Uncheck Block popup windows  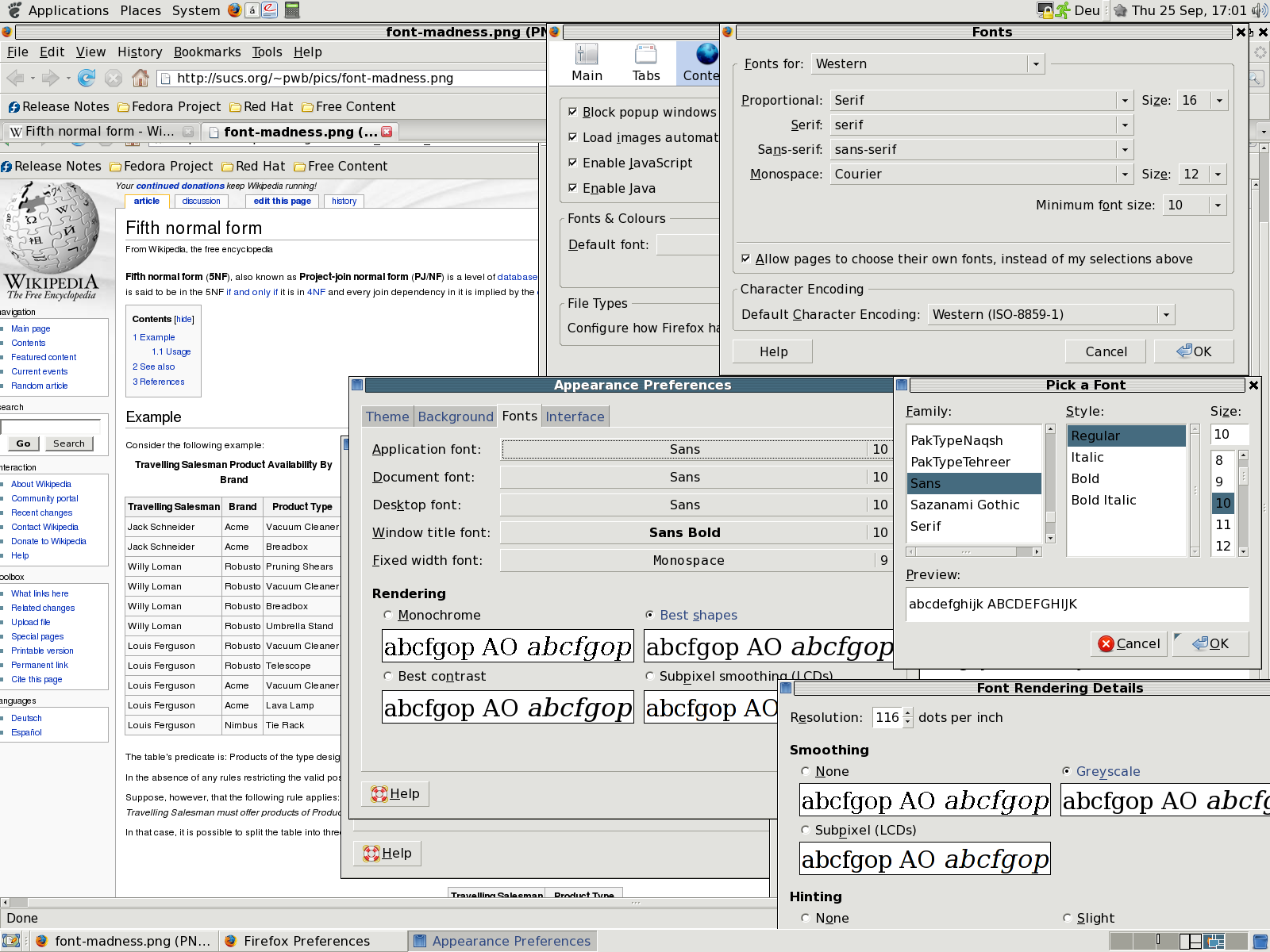(573, 112)
